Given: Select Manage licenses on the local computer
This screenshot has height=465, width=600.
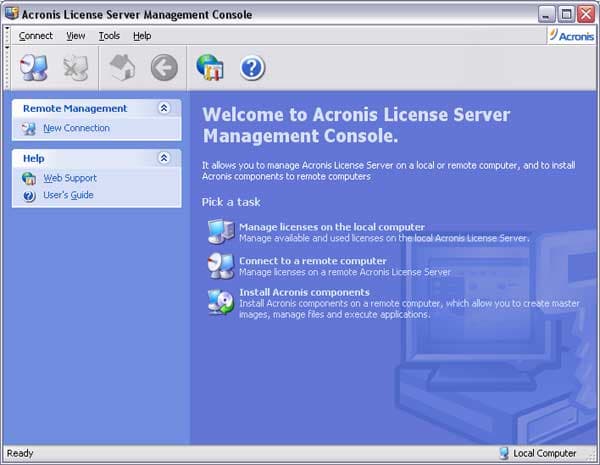Looking at the screenshot, I should tap(332, 227).
